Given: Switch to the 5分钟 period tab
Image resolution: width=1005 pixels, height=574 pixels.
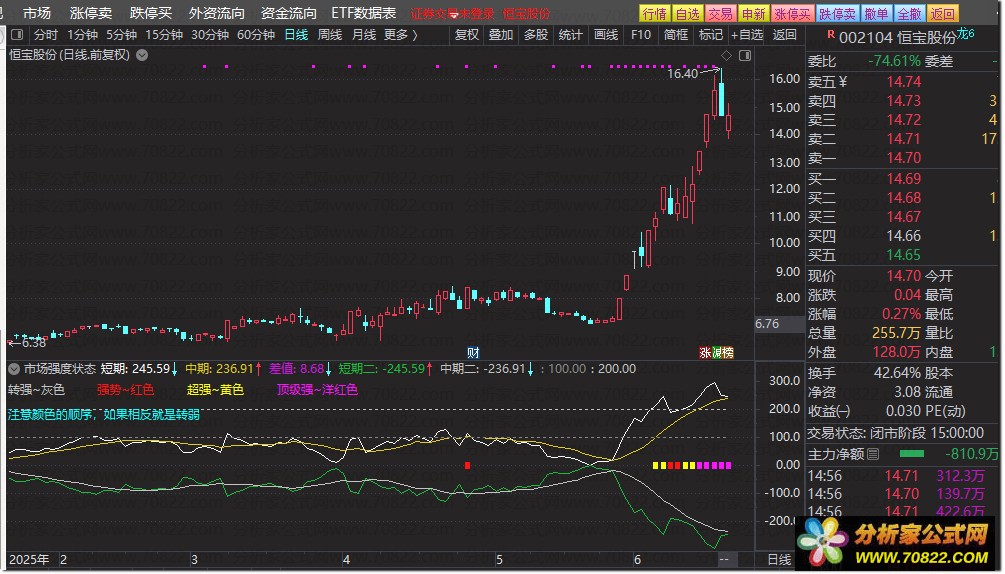Looking at the screenshot, I should tap(121, 35).
